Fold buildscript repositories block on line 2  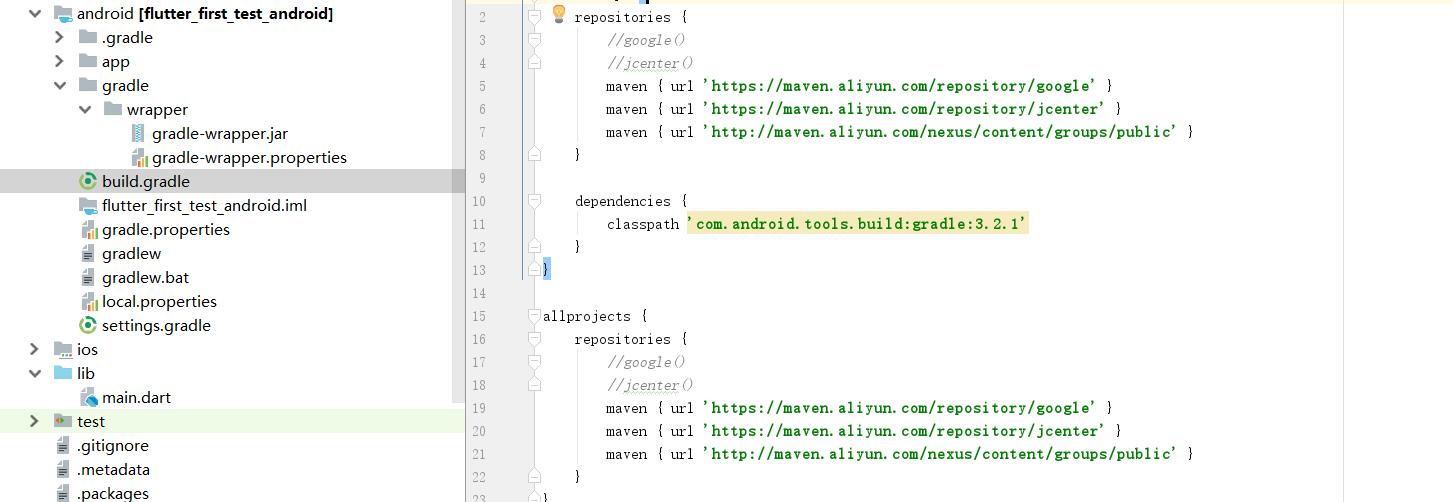pyautogui.click(x=534, y=17)
